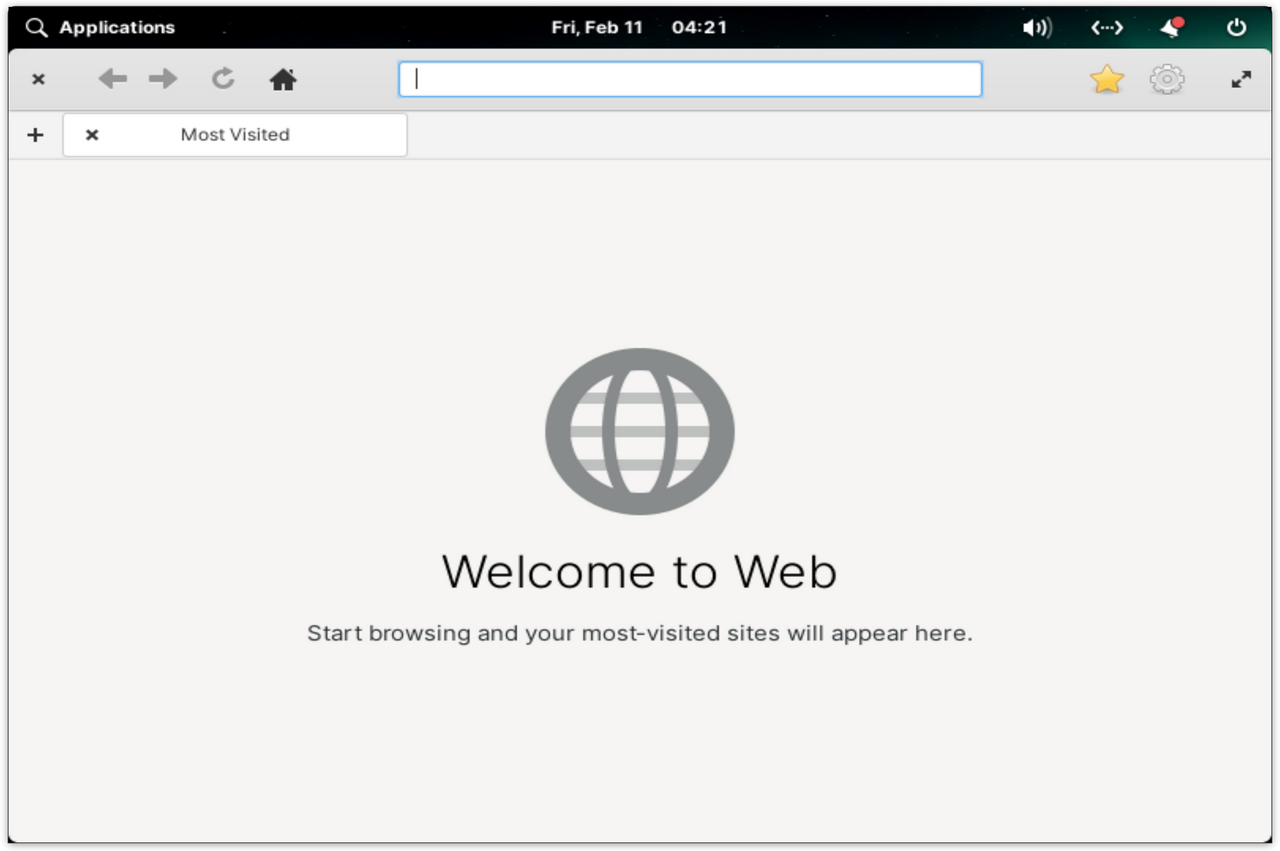Click the Welcome to Web heading
The width and height of the screenshot is (1280, 851).
(640, 572)
